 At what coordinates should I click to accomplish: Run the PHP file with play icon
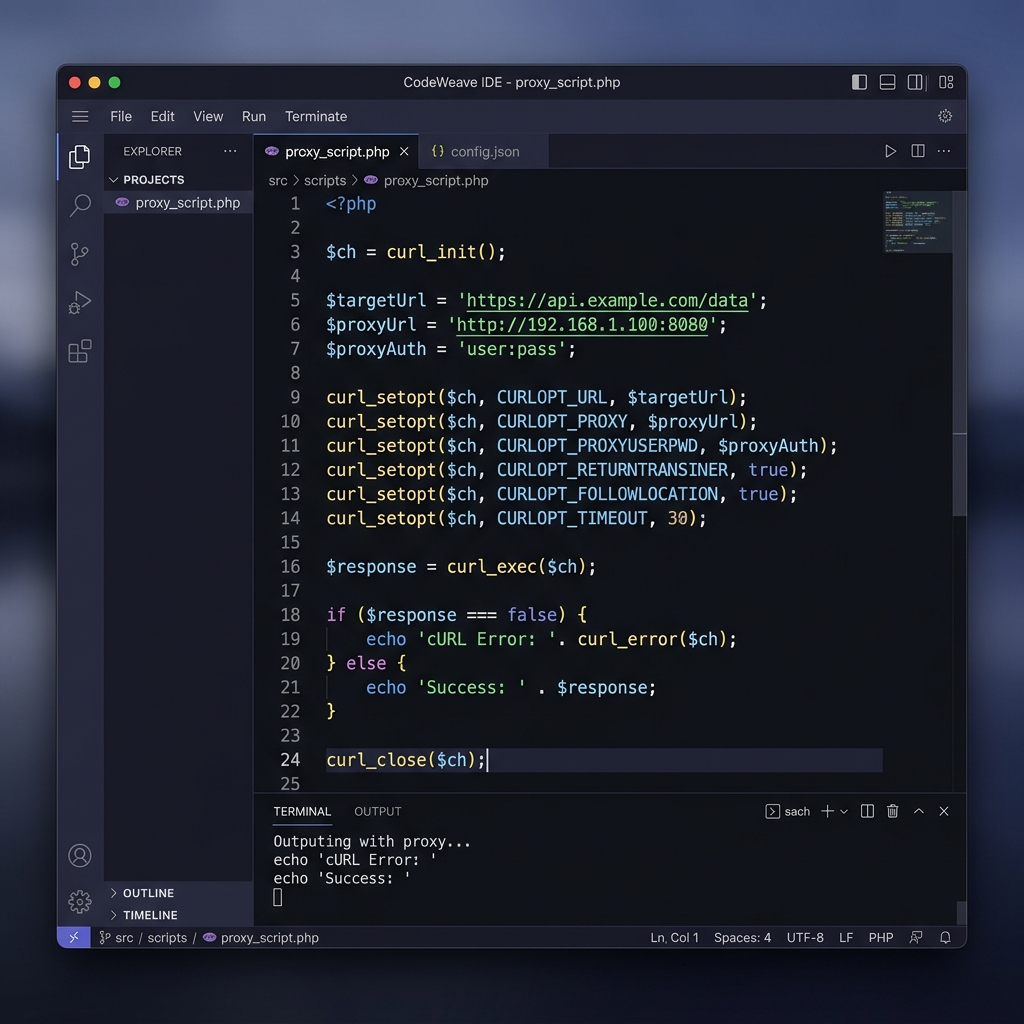pos(890,152)
